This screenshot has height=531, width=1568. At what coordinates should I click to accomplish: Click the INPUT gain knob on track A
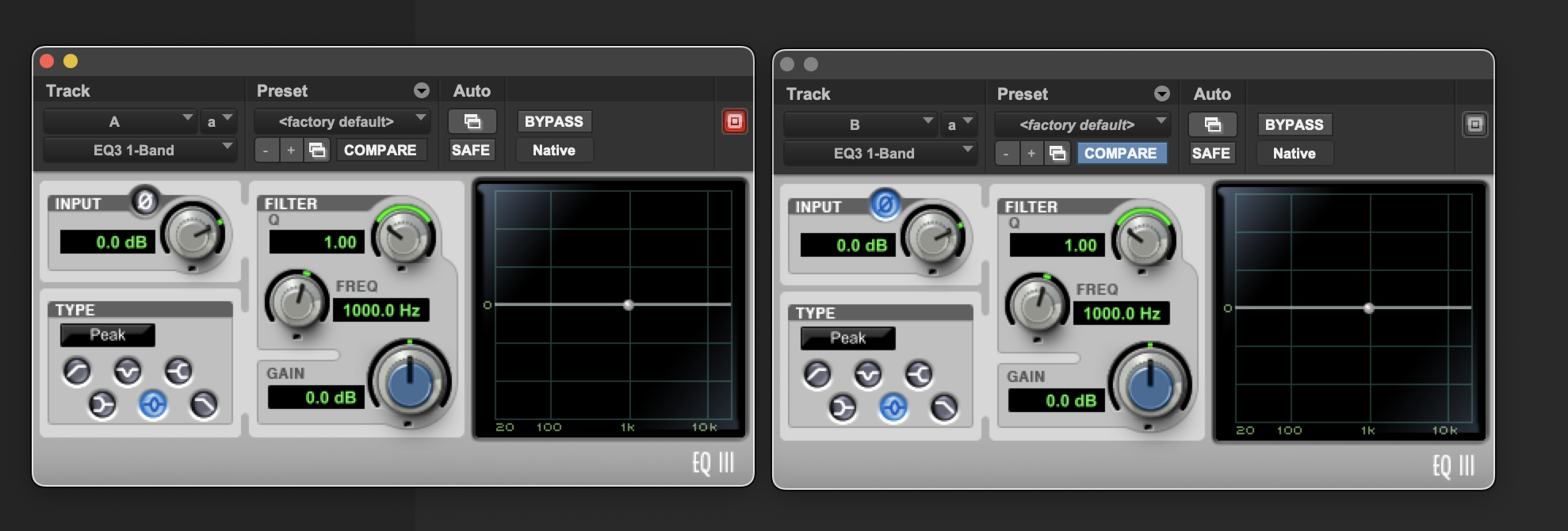coord(193,233)
